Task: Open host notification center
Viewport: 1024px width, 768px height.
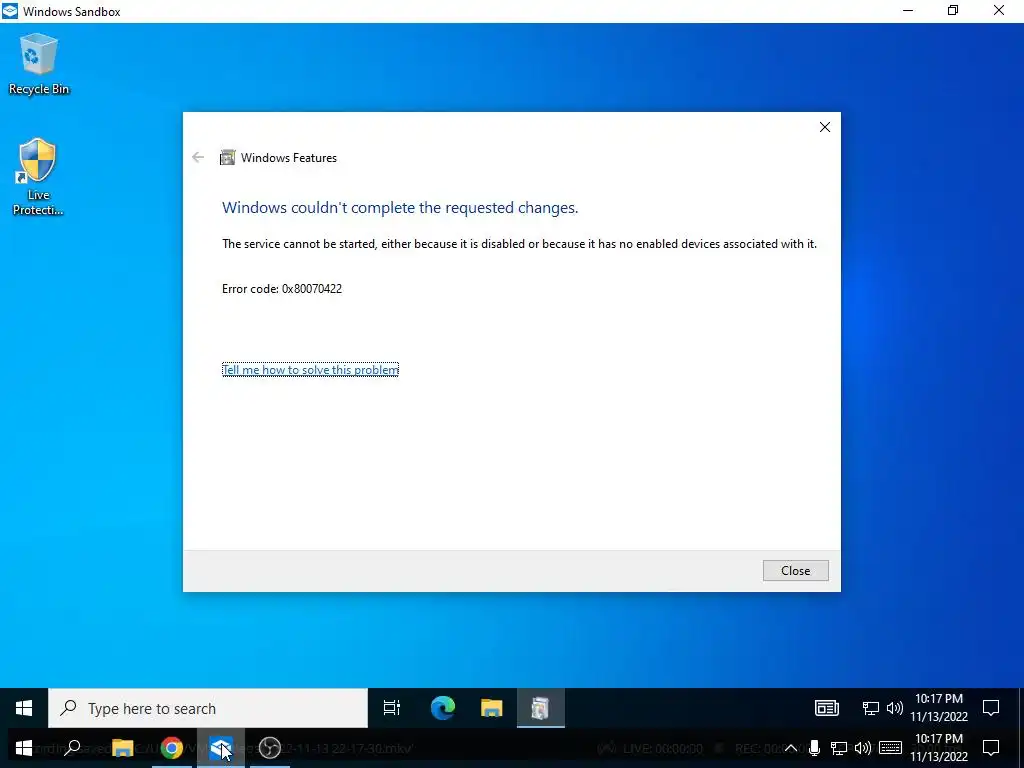Action: [991, 748]
